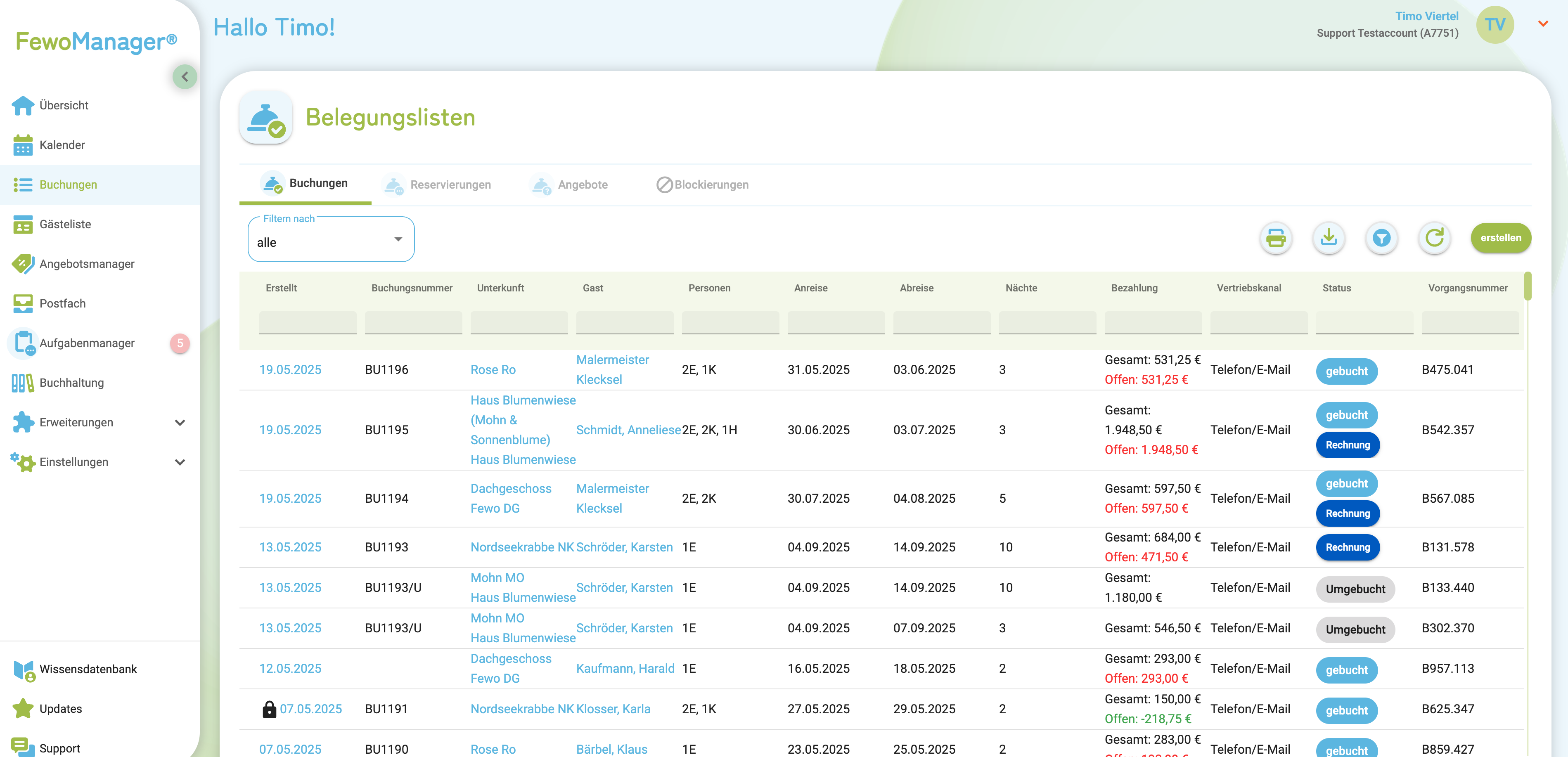Open the Buchhaltung section

click(71, 383)
